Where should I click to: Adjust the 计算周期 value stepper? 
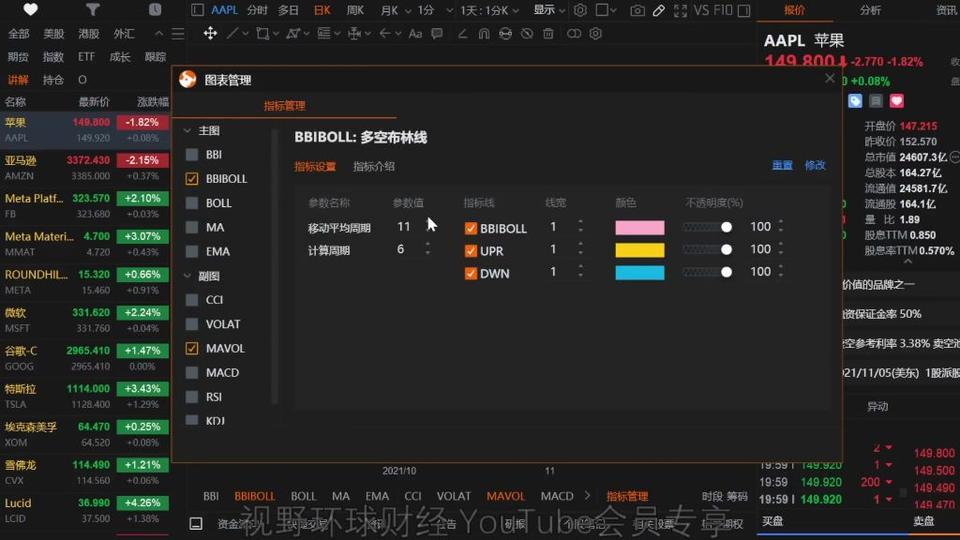(x=428, y=249)
